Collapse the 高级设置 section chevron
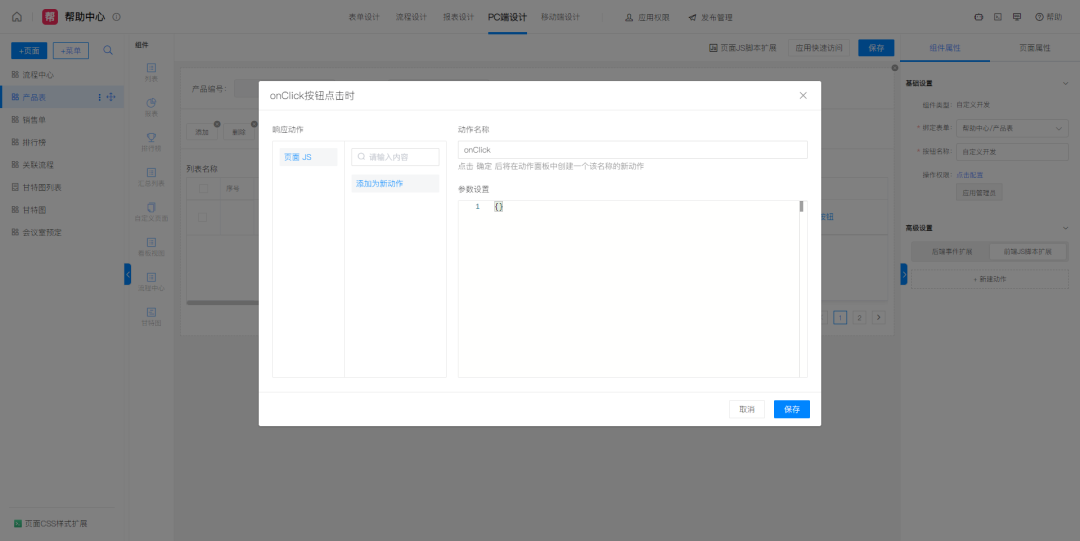This screenshot has height=541, width=1080. (1065, 228)
